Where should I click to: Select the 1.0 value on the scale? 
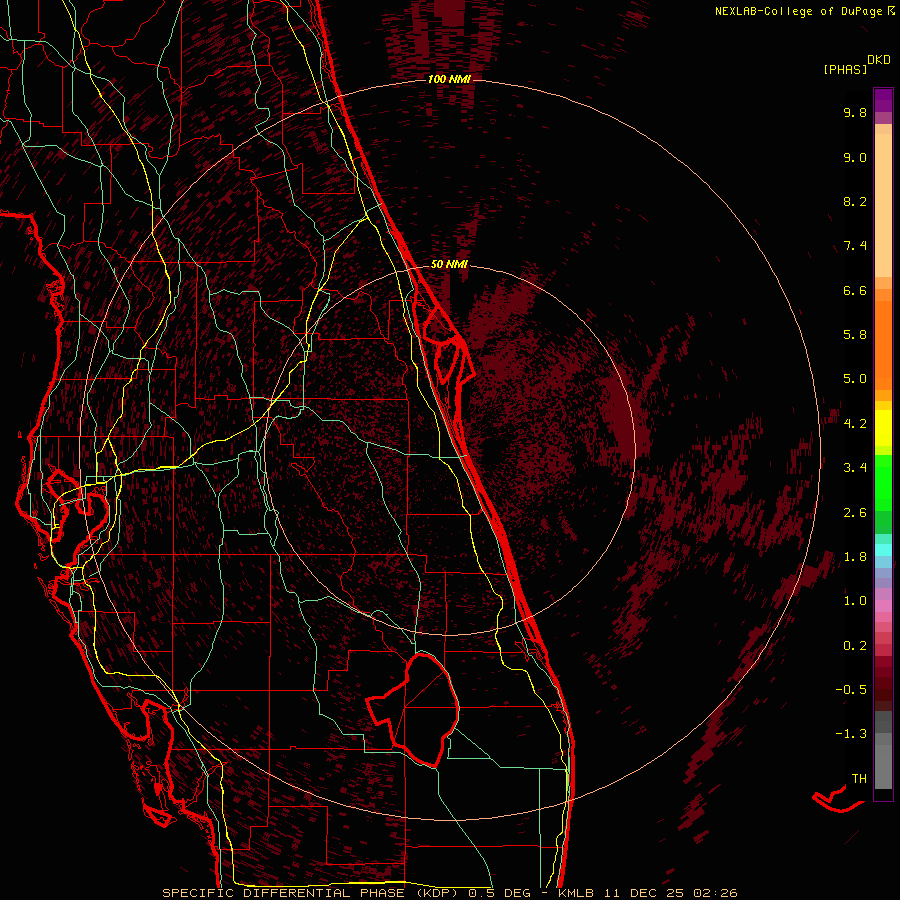[855, 601]
